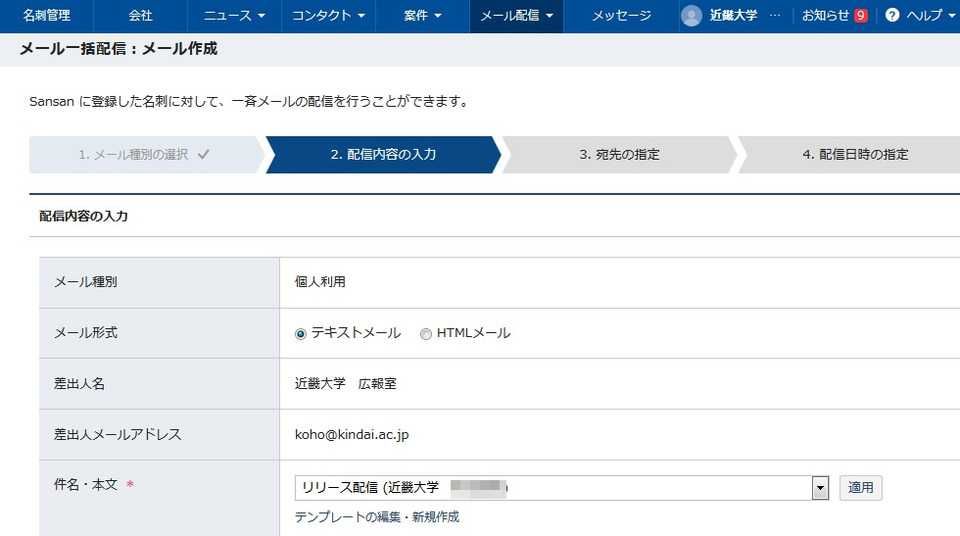This screenshot has height=536, width=960.
Task: Click the メール種別 label
Action: [x=86, y=282]
